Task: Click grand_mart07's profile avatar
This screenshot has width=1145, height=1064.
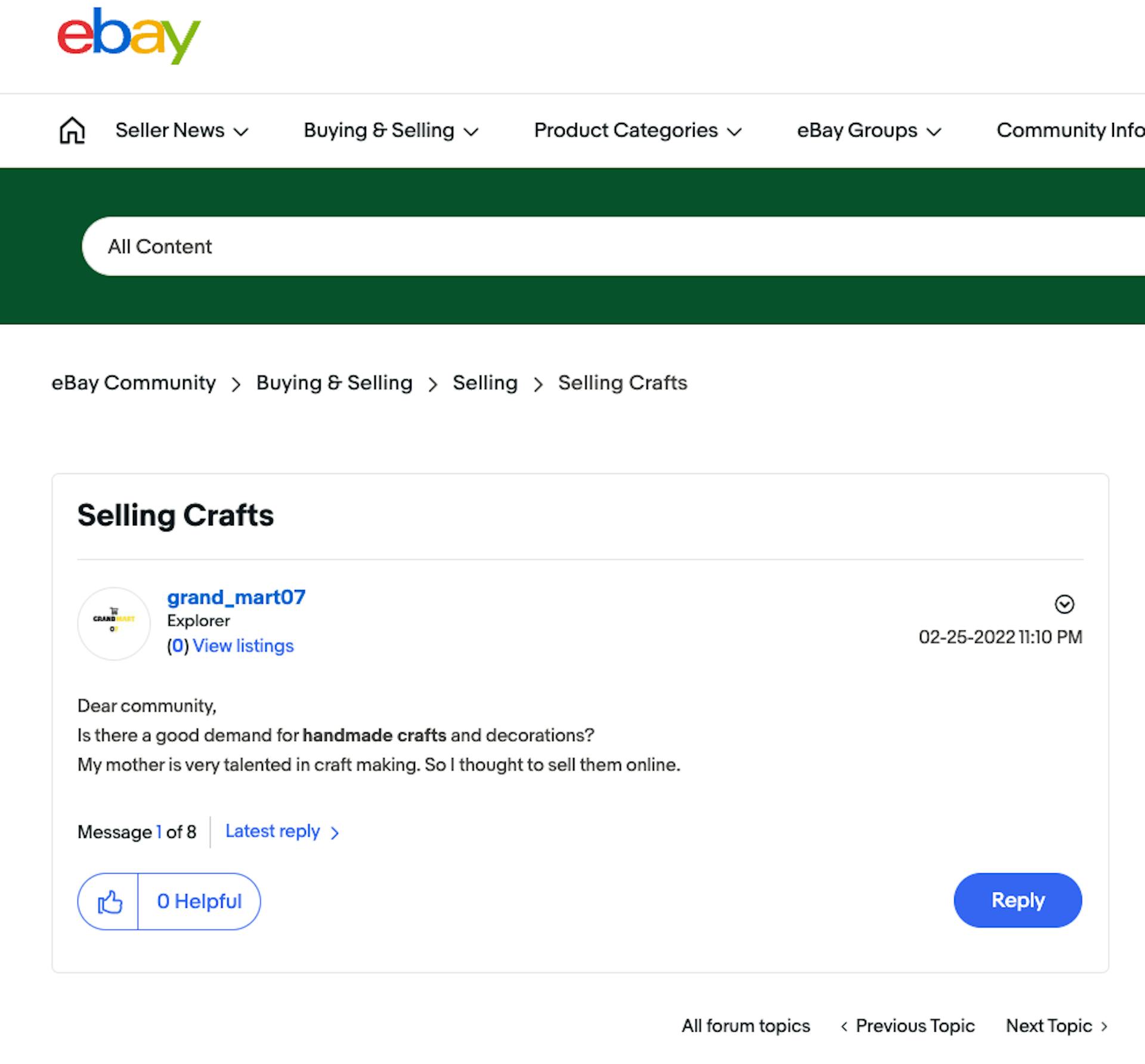Action: coord(113,623)
